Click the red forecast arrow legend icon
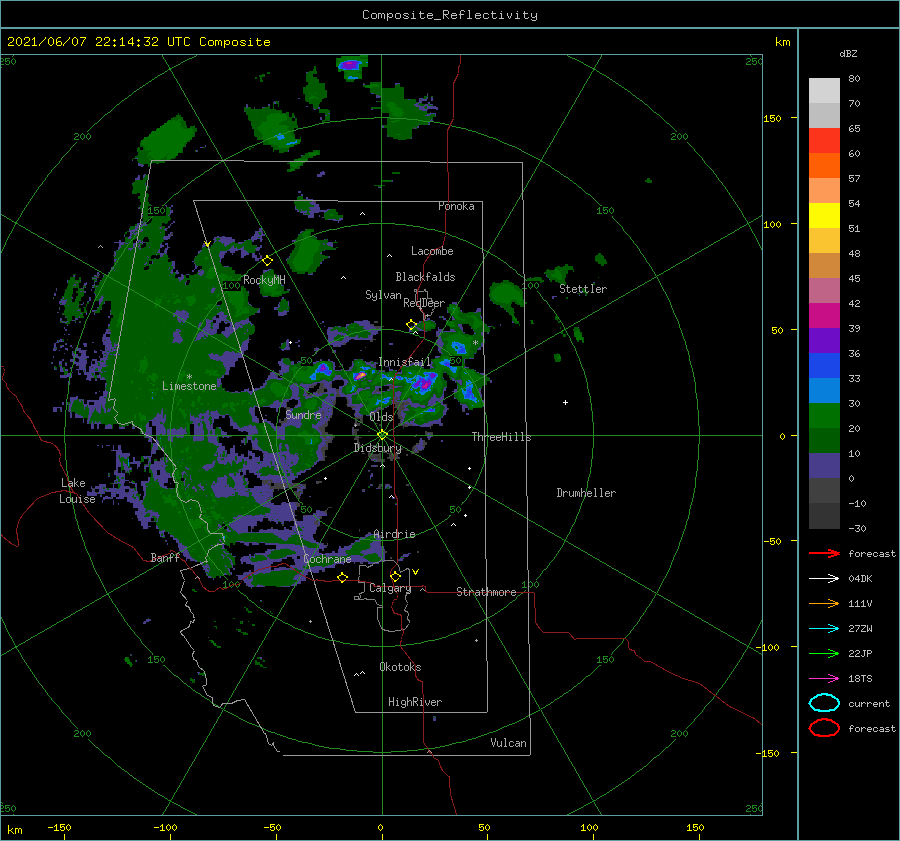 click(824, 553)
